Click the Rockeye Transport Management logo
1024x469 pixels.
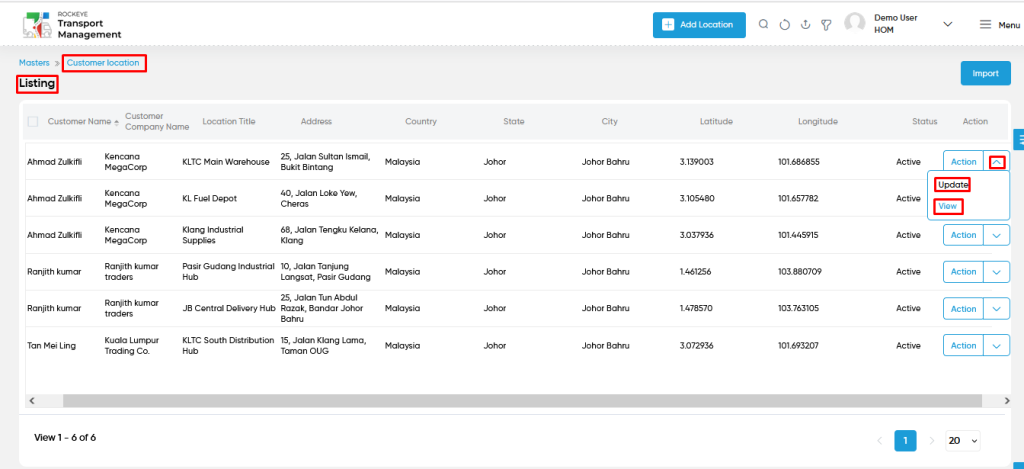72,25
